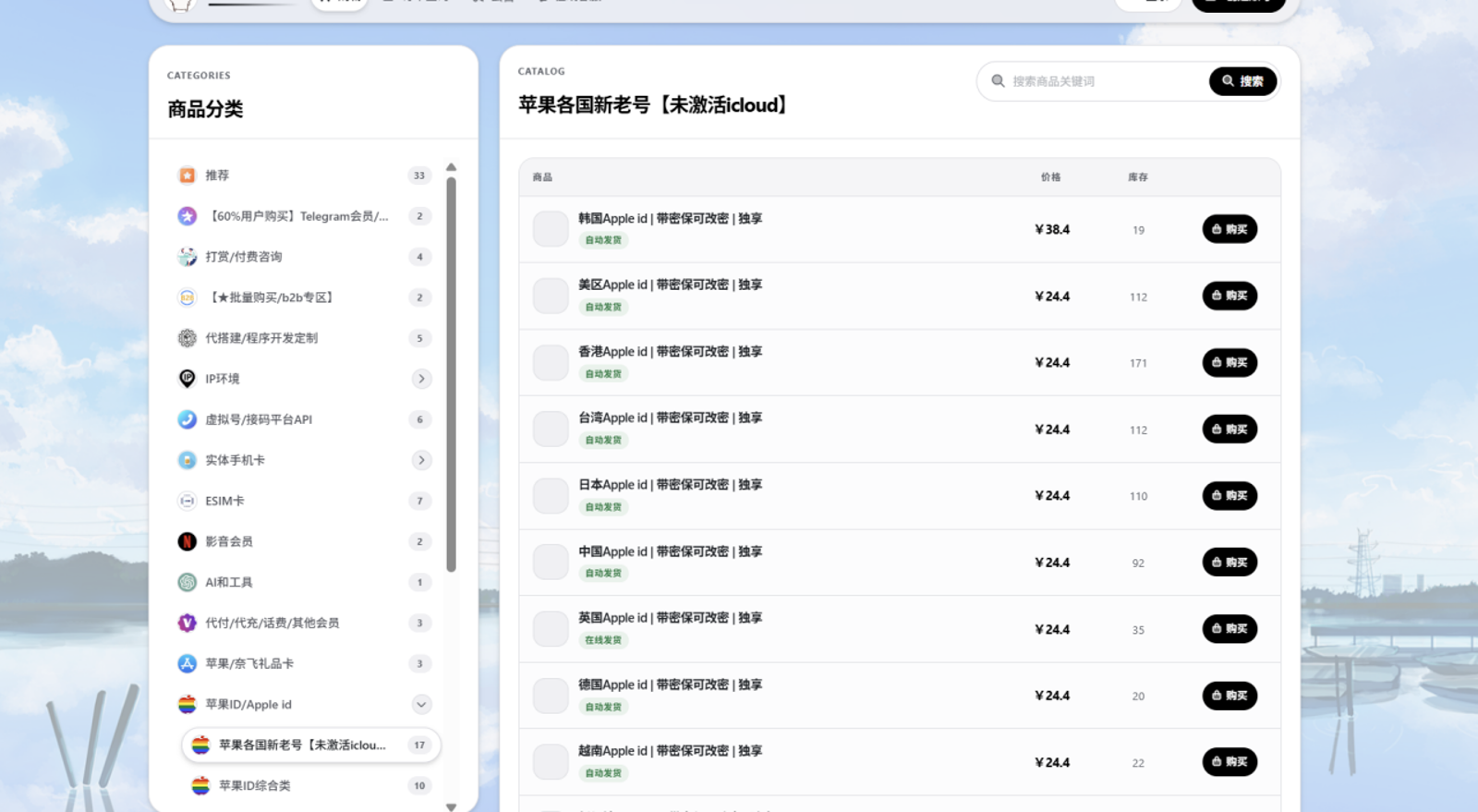This screenshot has width=1478, height=812.
Task: Open 德国Apple id product title
Action: (671, 685)
